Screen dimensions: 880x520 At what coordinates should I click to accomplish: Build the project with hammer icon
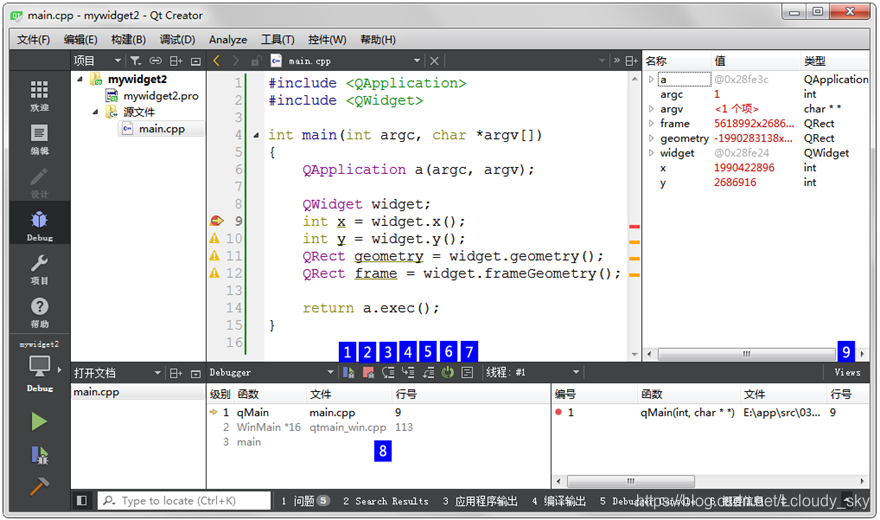(x=39, y=486)
